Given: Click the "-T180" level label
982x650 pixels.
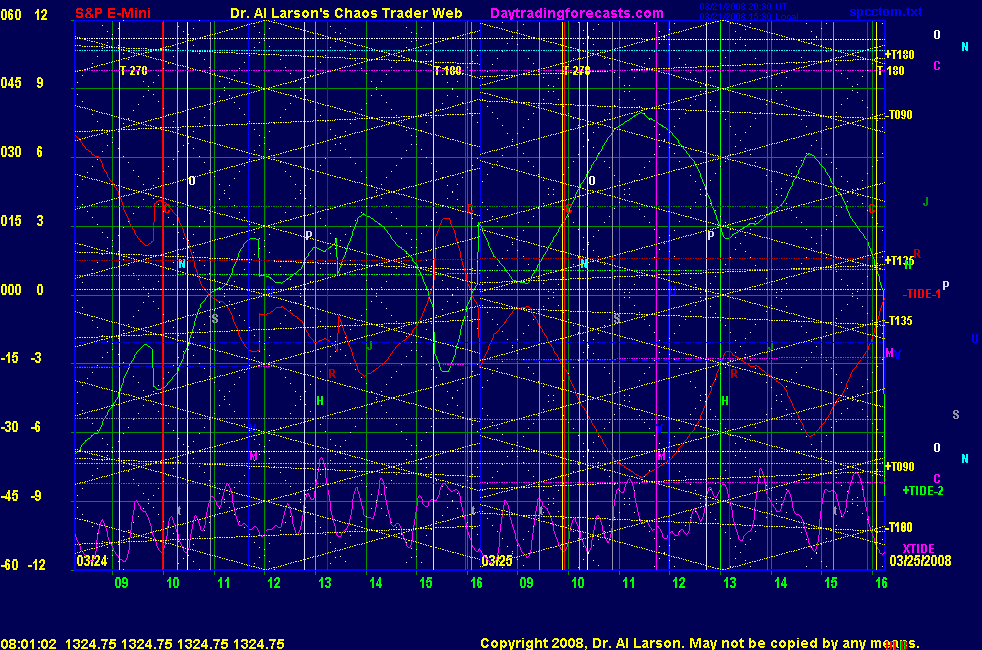Looking at the screenshot, I should pyautogui.click(x=900, y=527).
